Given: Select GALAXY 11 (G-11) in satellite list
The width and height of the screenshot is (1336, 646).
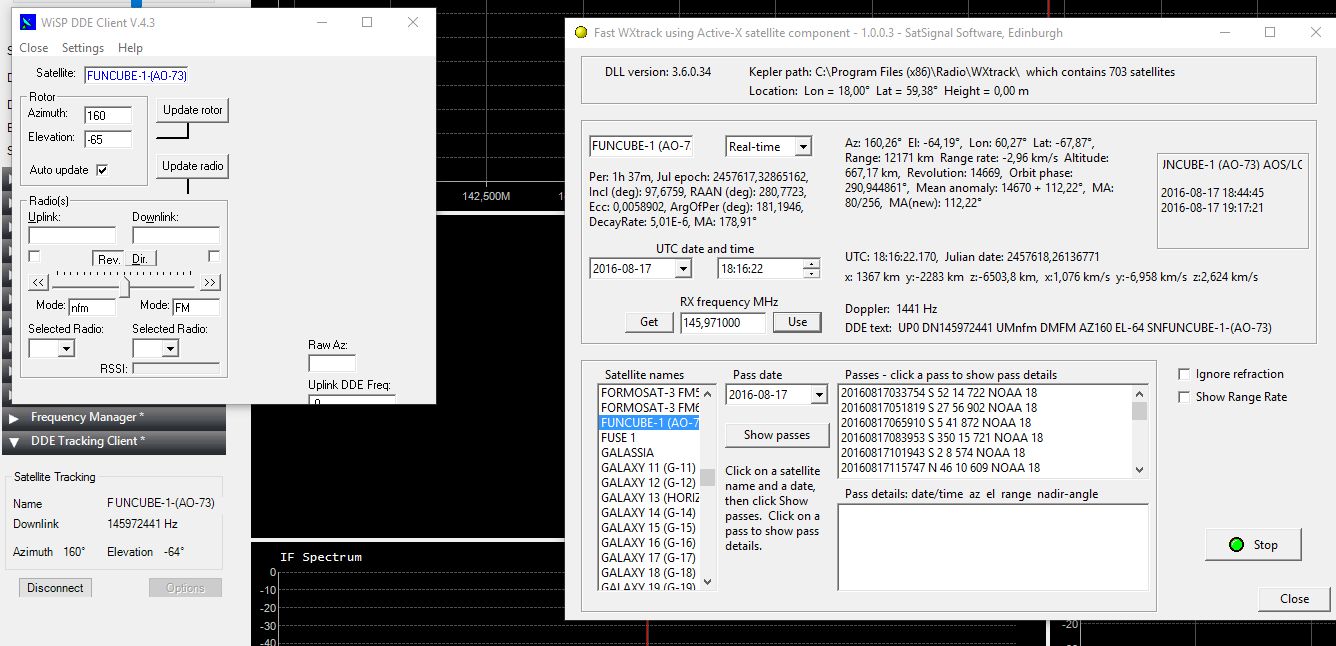Looking at the screenshot, I should tap(648, 468).
